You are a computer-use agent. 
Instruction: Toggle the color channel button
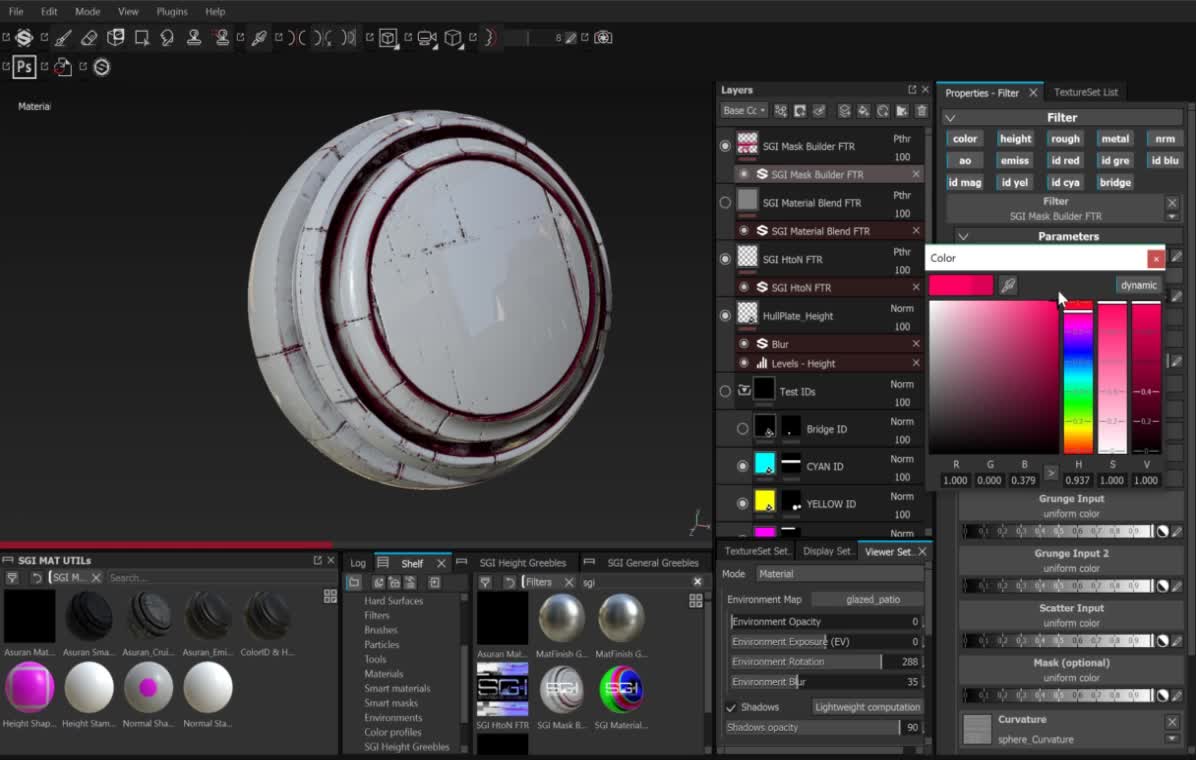click(964, 139)
